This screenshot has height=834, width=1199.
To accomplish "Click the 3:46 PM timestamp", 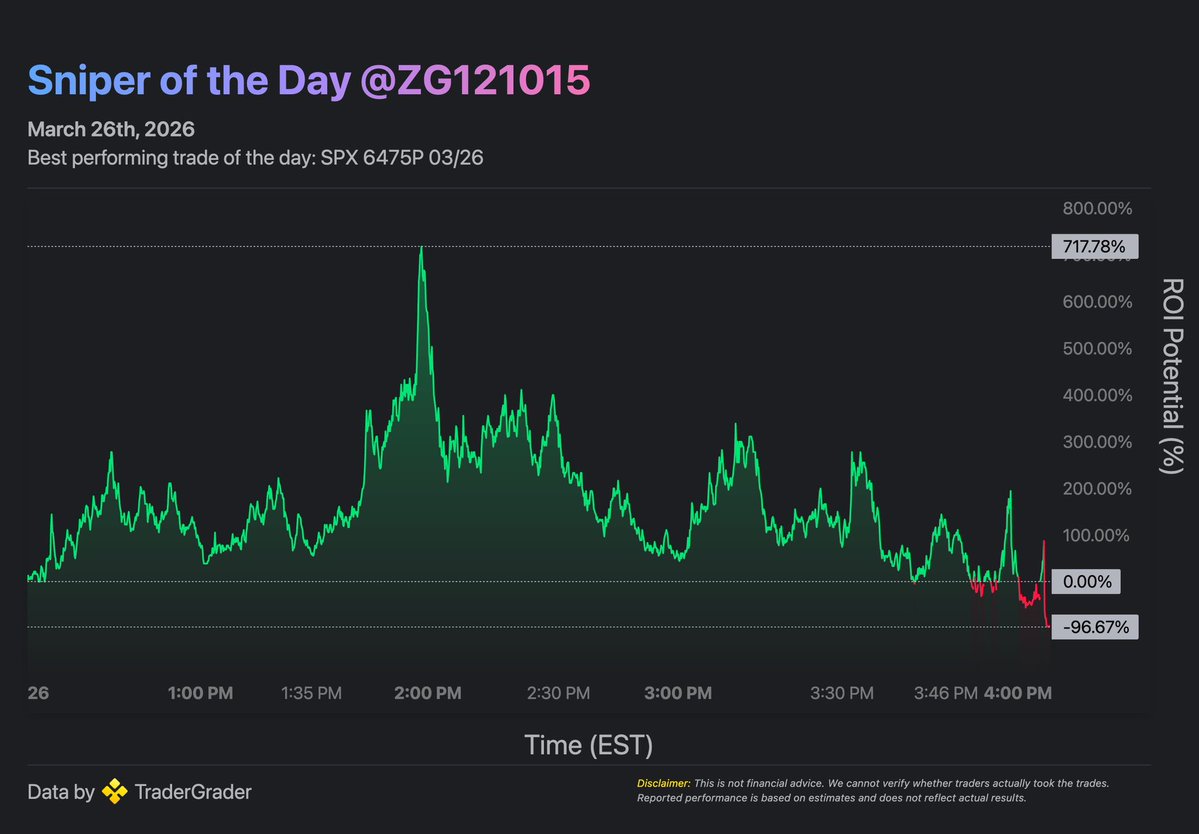I will pyautogui.click(x=944, y=692).
